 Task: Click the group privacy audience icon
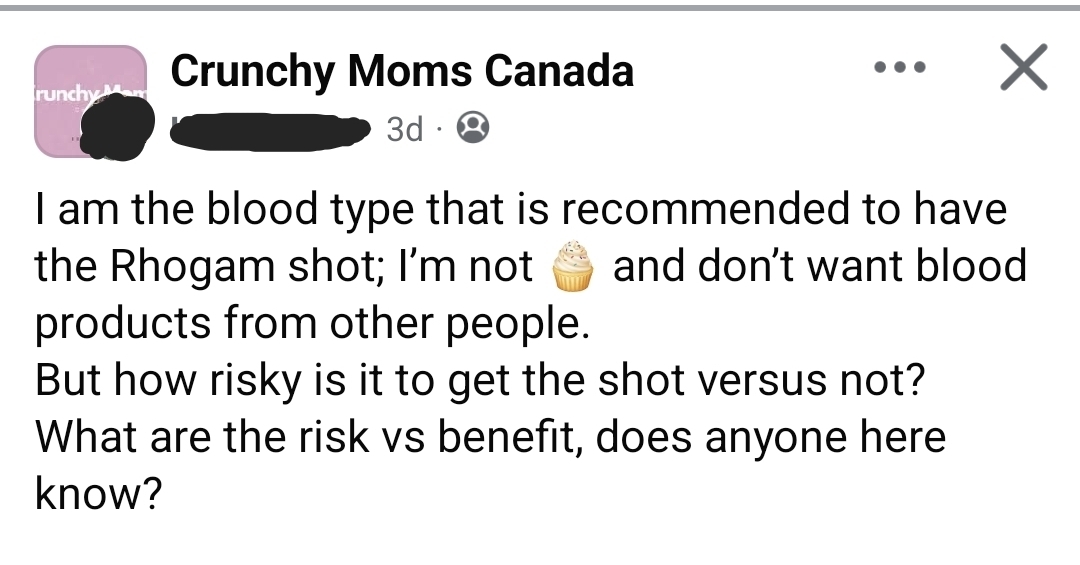click(x=471, y=127)
